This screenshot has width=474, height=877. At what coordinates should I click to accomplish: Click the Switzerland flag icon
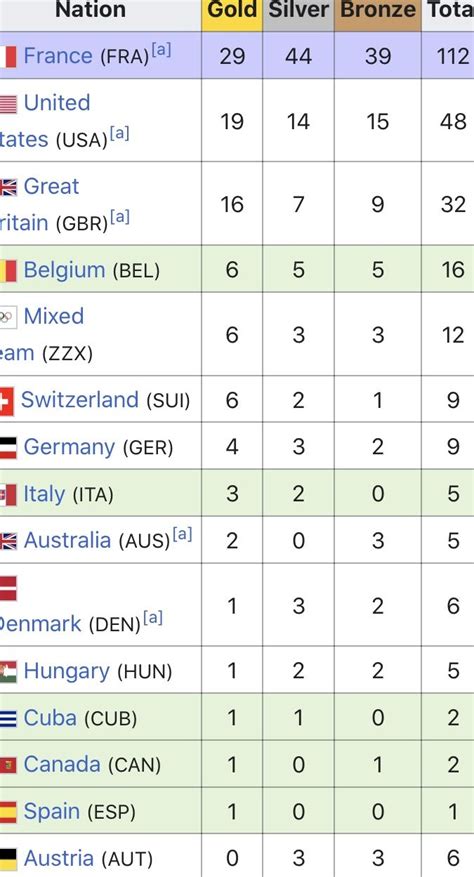pyautogui.click(x=7, y=401)
